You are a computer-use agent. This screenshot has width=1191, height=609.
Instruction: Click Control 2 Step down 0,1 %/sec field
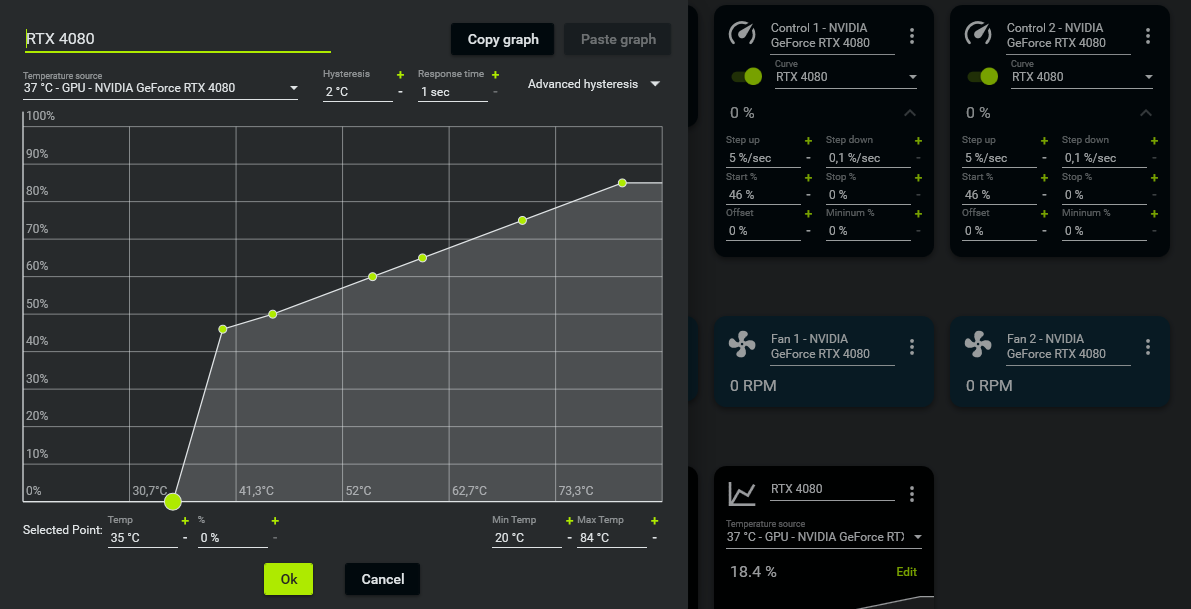click(1104, 158)
